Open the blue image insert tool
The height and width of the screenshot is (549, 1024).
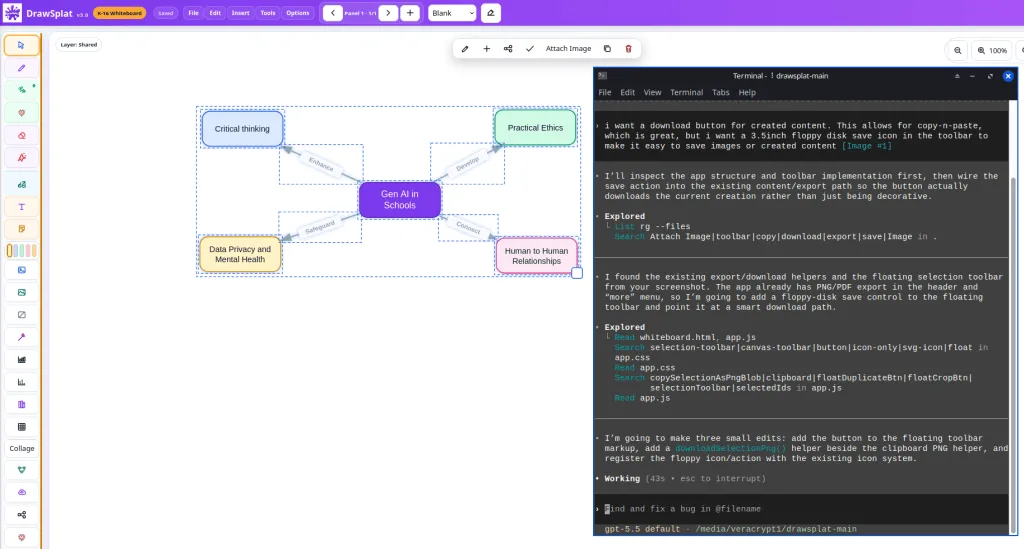click(x=22, y=270)
